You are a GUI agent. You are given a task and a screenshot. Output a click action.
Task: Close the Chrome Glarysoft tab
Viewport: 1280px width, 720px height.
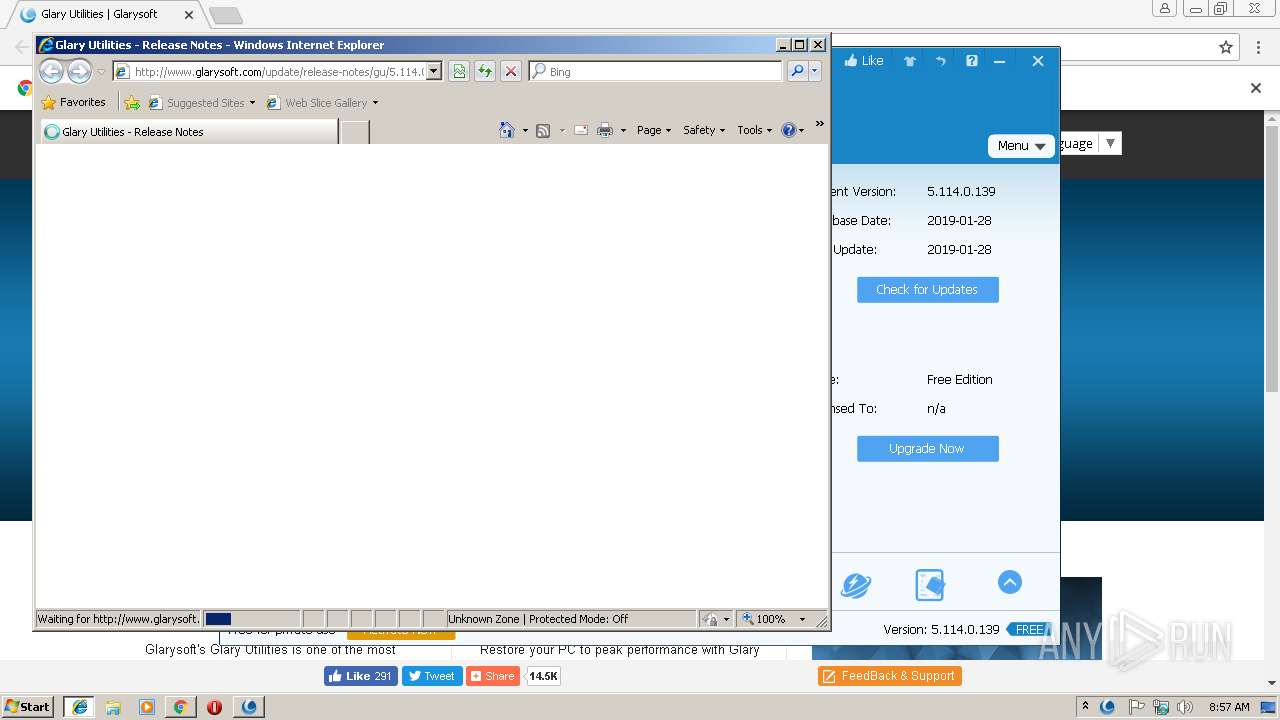188,15
